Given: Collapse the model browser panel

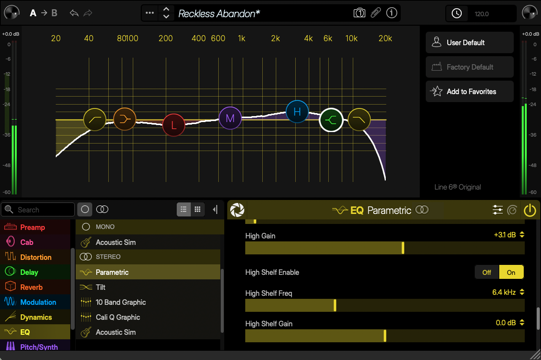Looking at the screenshot, I should 215,209.
